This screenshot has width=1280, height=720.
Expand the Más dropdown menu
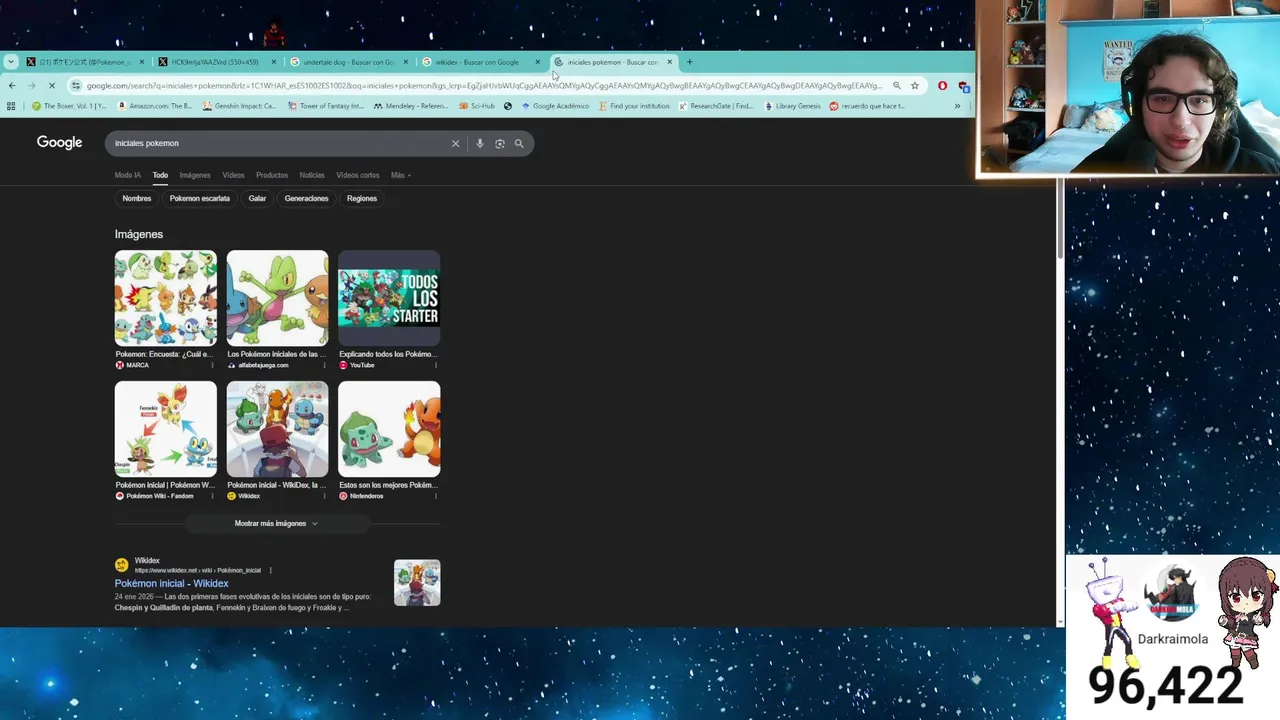pyautogui.click(x=400, y=175)
